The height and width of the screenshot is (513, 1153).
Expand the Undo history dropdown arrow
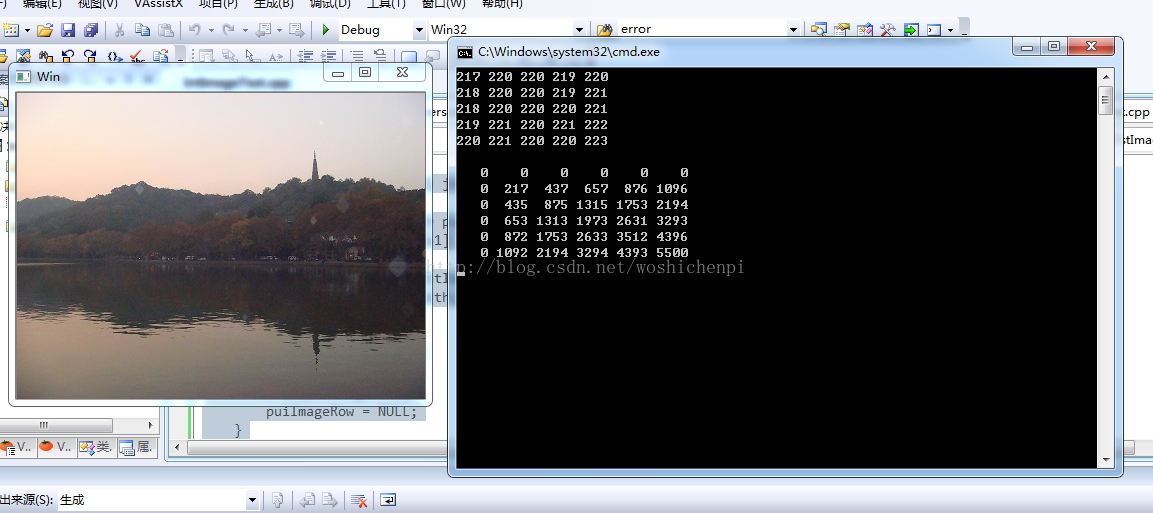tap(211, 30)
